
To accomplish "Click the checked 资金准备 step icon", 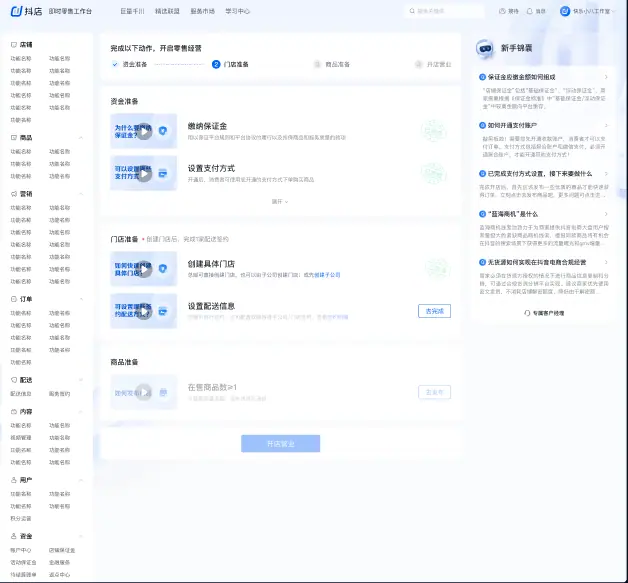I will pyautogui.click(x=115, y=64).
